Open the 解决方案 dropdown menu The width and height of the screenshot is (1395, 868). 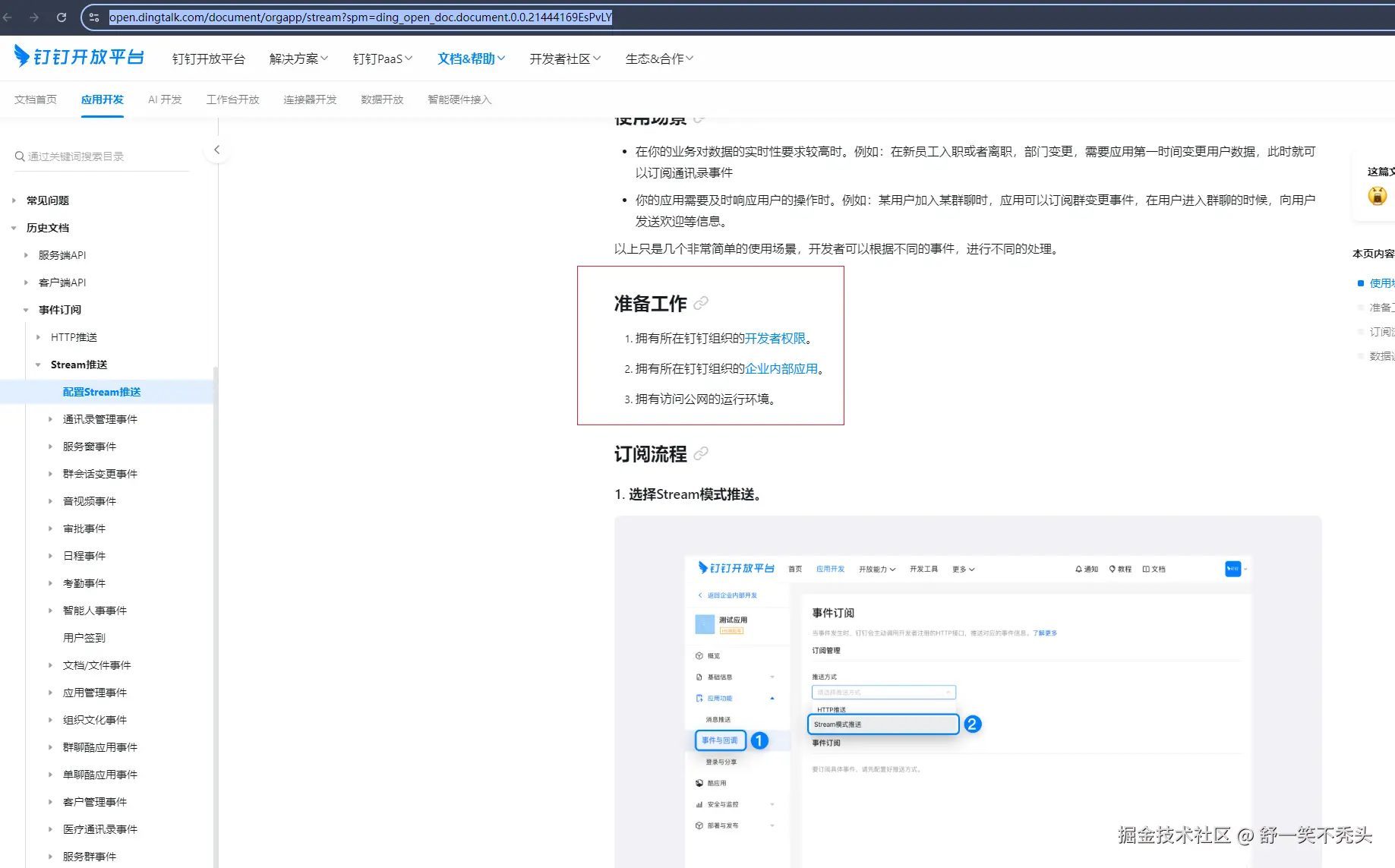coord(299,58)
